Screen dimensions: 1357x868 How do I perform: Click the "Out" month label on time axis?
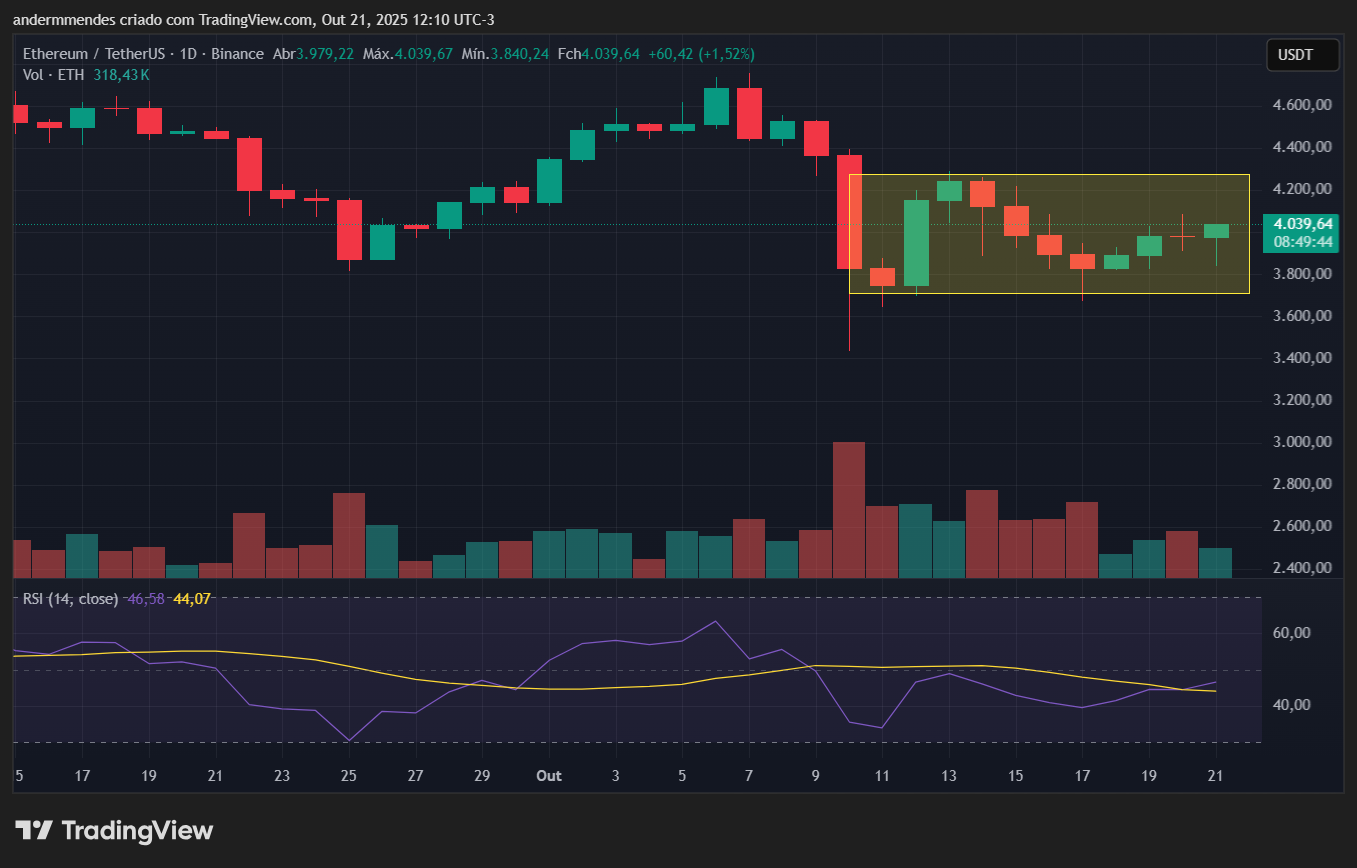[548, 776]
